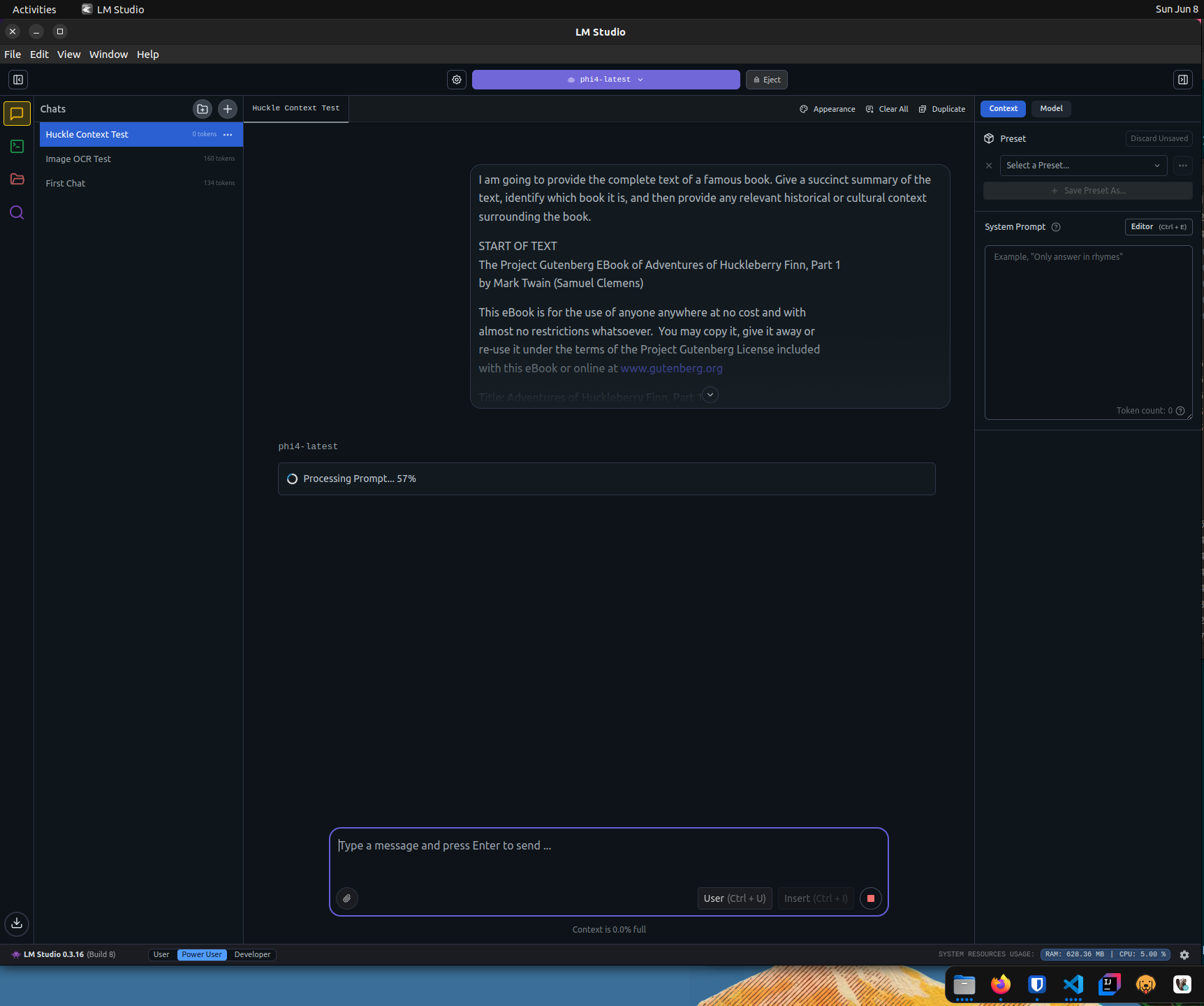Open the Discover search sidebar icon
This screenshot has width=1204, height=1006.
[17, 212]
